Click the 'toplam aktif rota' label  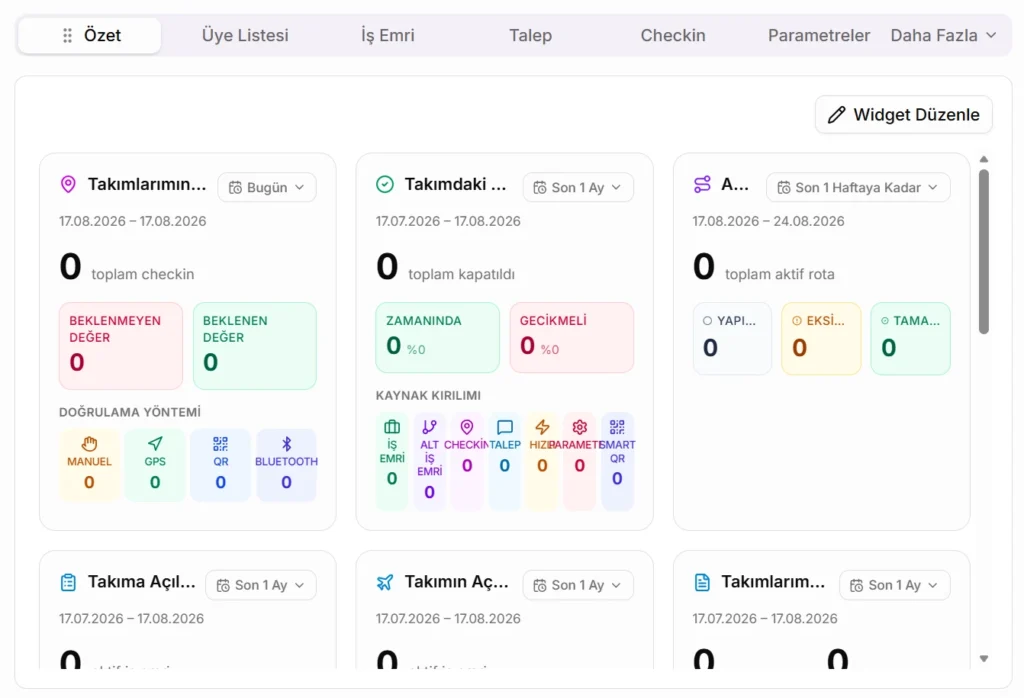pos(780,274)
